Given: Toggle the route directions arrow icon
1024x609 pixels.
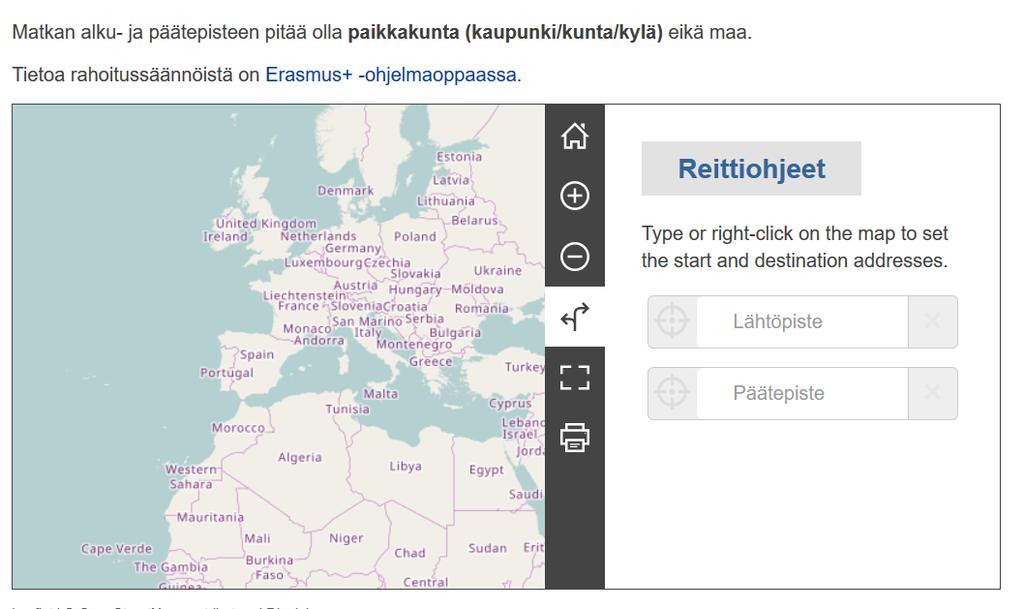Looking at the screenshot, I should pyautogui.click(x=575, y=317).
